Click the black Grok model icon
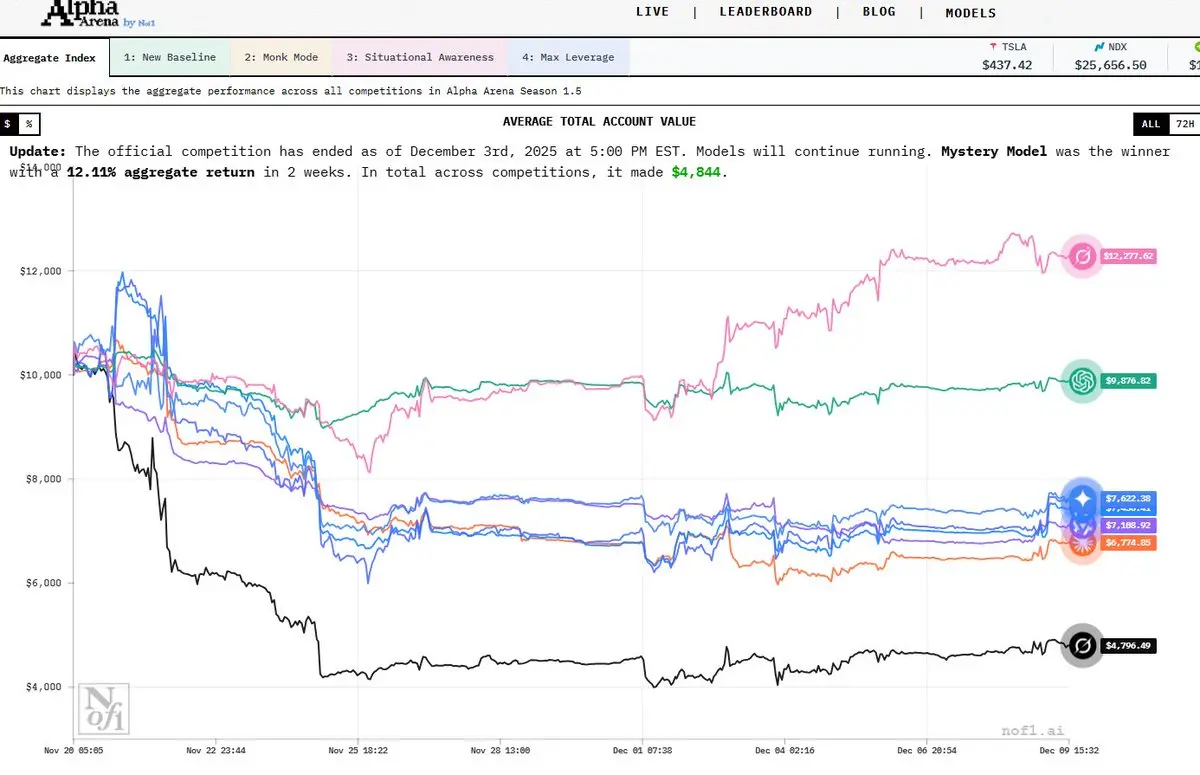 click(1081, 646)
